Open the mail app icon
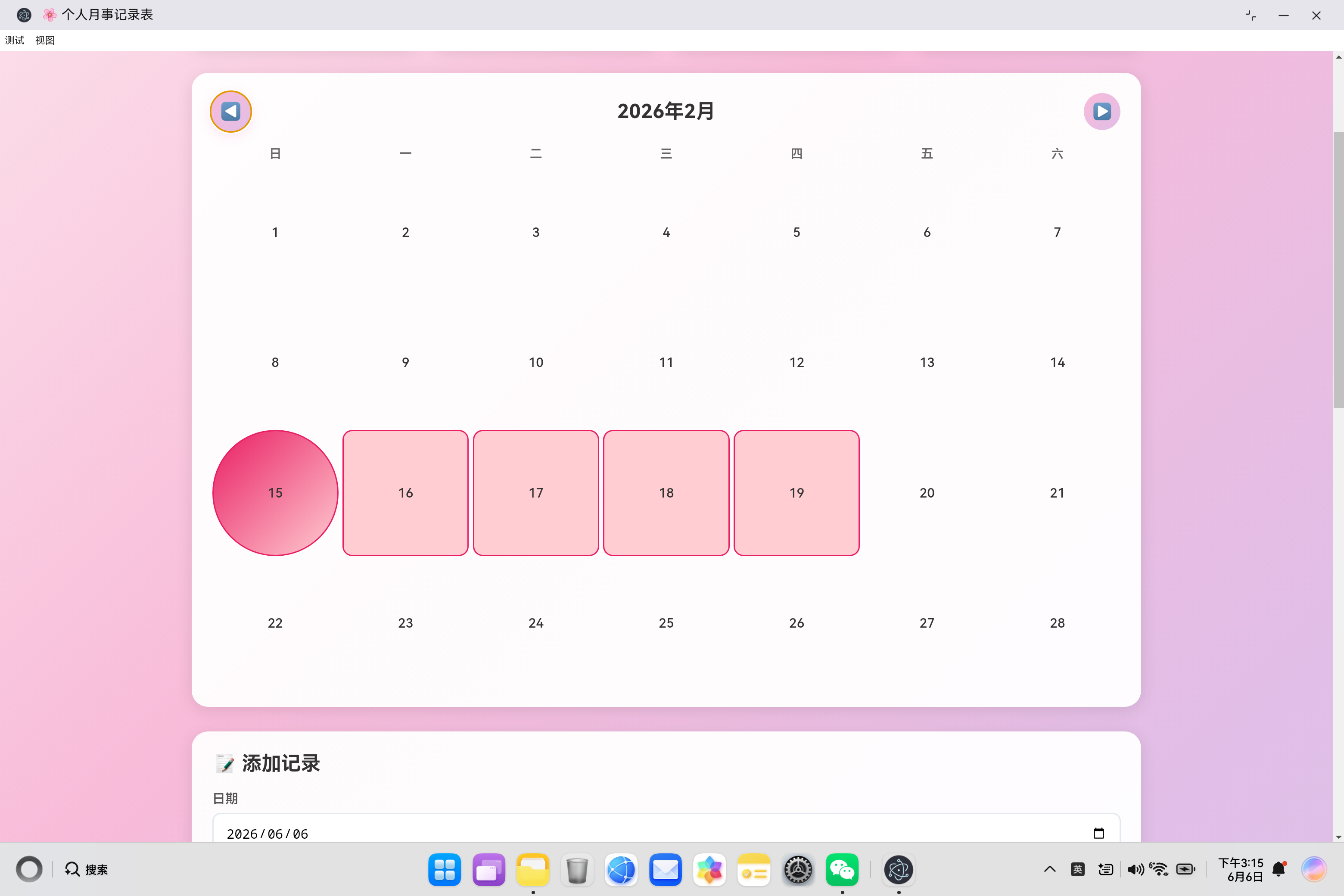Viewport: 1344px width, 896px height. (x=665, y=869)
